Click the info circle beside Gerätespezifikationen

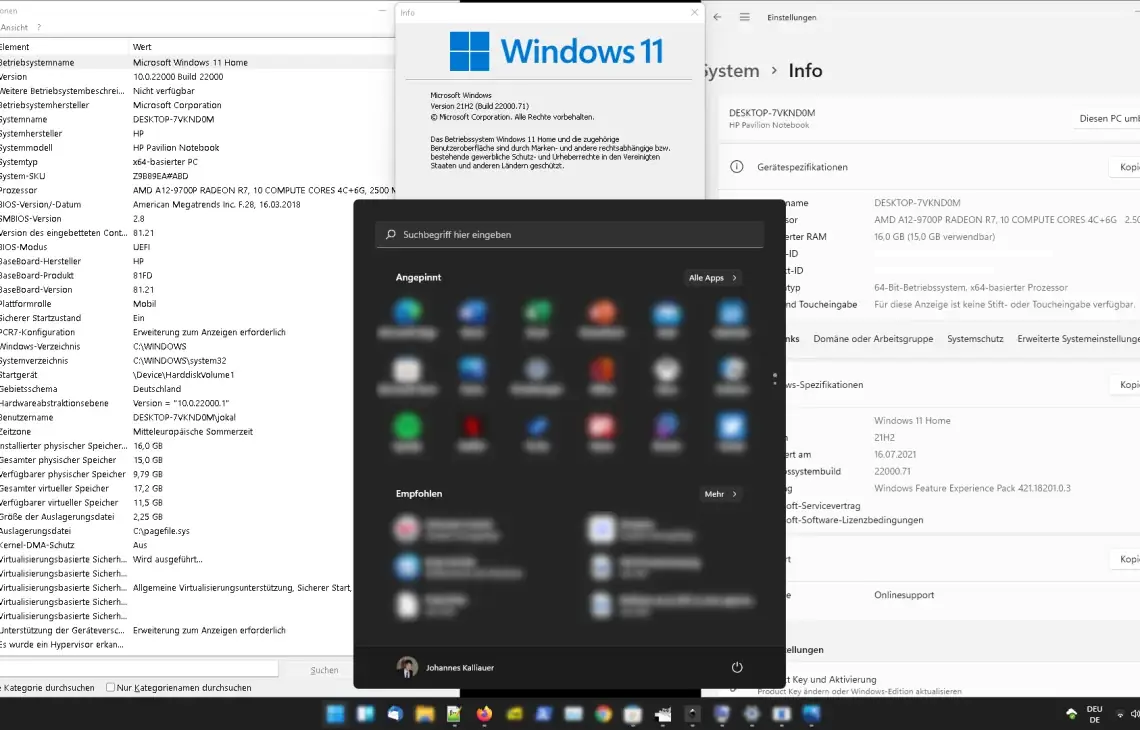[736, 167]
